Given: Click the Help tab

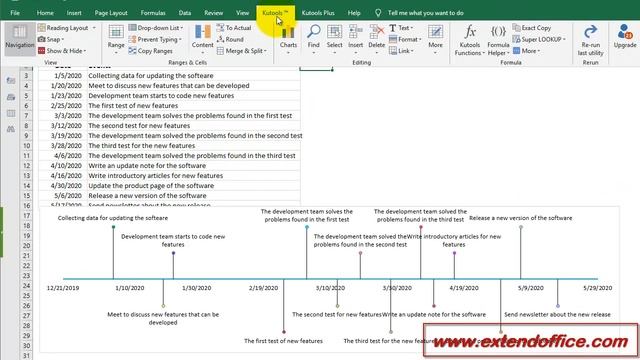Looking at the screenshot, I should [x=354, y=13].
